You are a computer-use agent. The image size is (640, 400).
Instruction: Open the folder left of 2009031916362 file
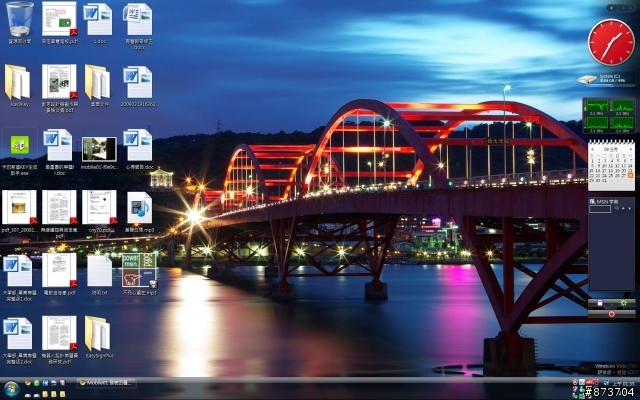[x=99, y=84]
